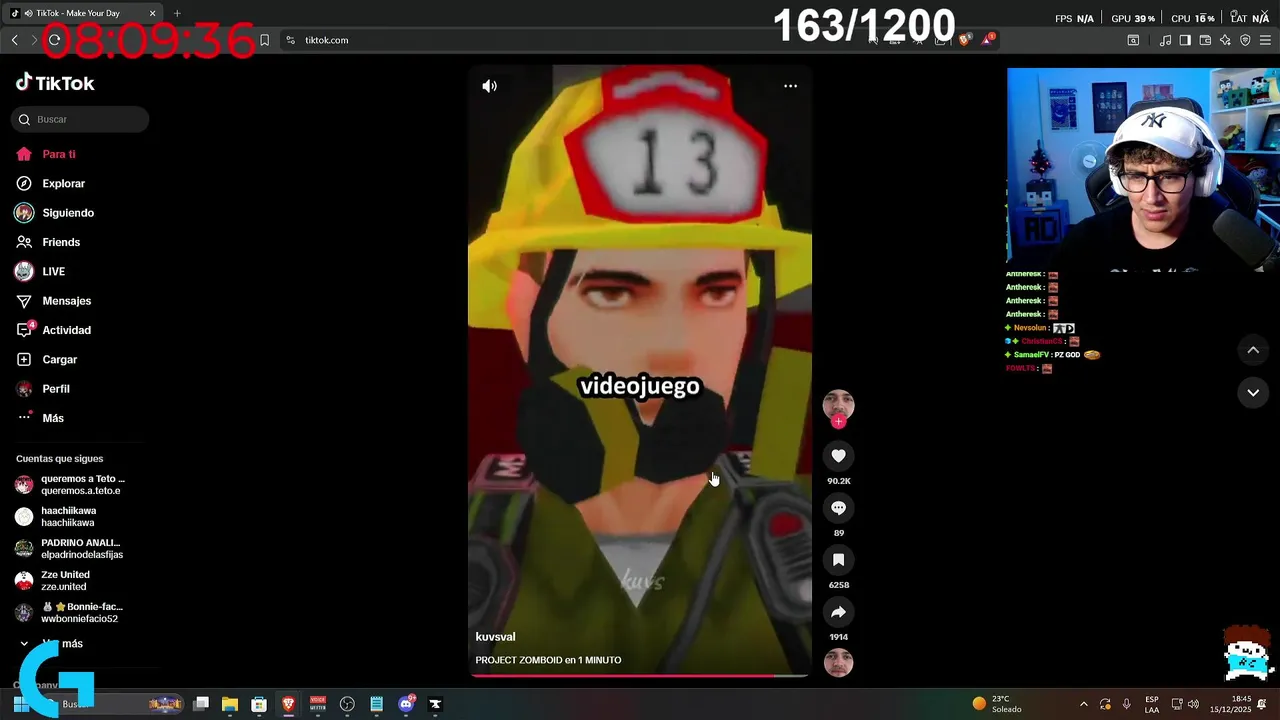Open the Brave Wallet icon

click(1205, 40)
